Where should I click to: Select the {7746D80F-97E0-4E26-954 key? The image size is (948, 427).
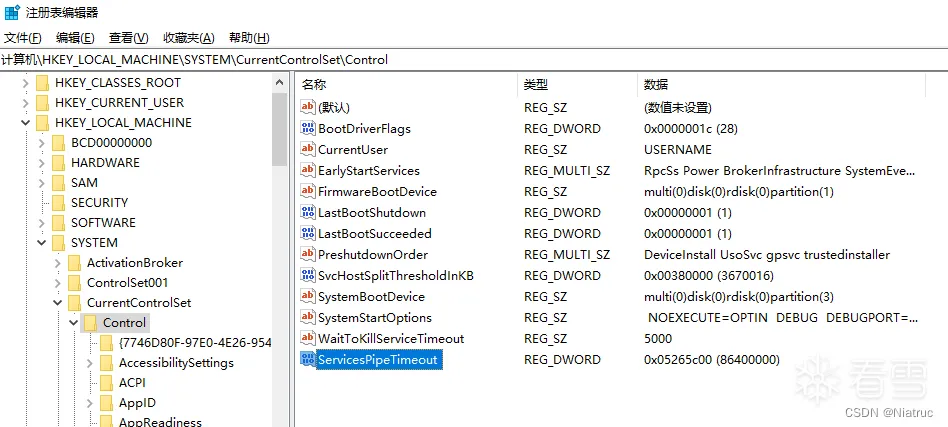point(195,343)
